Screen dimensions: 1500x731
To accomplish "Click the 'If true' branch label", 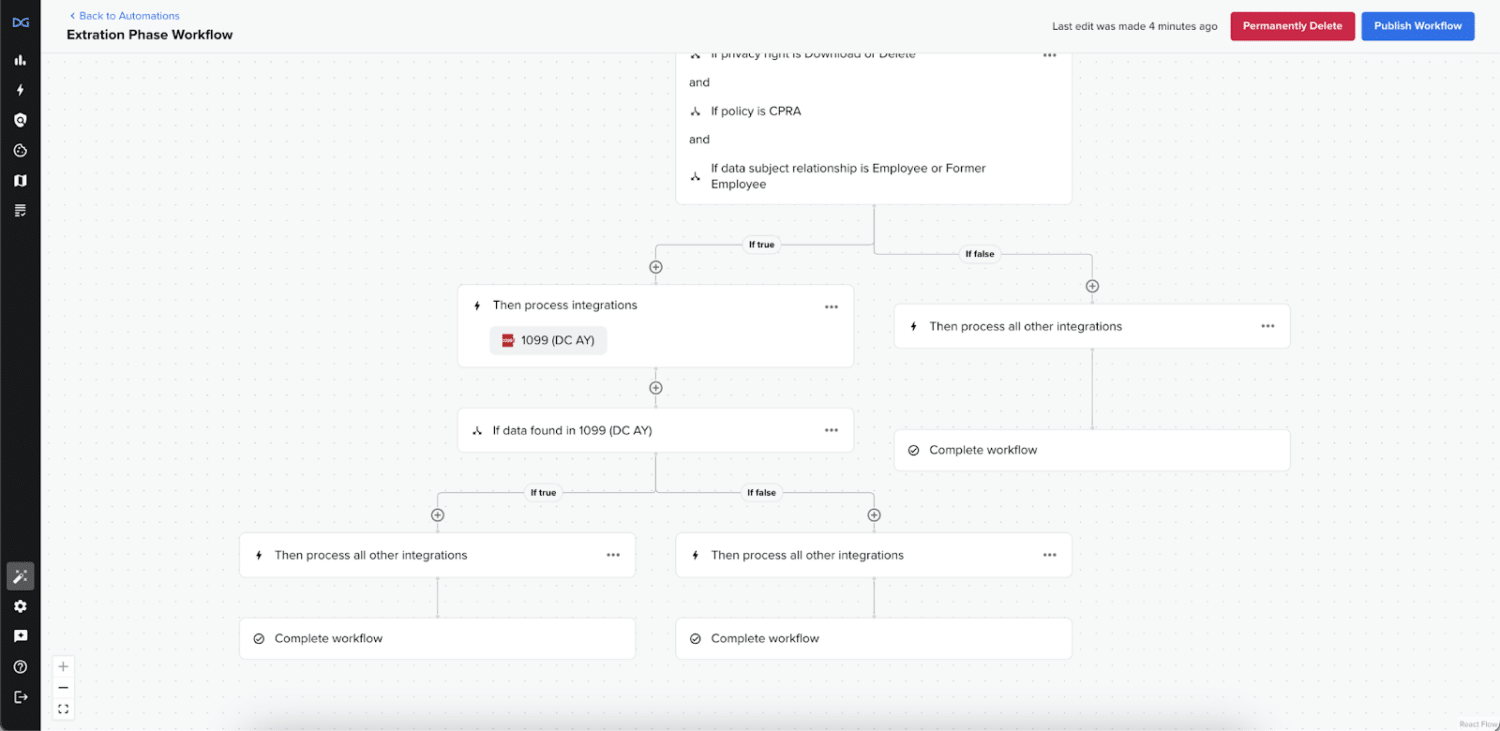I will coord(761,244).
